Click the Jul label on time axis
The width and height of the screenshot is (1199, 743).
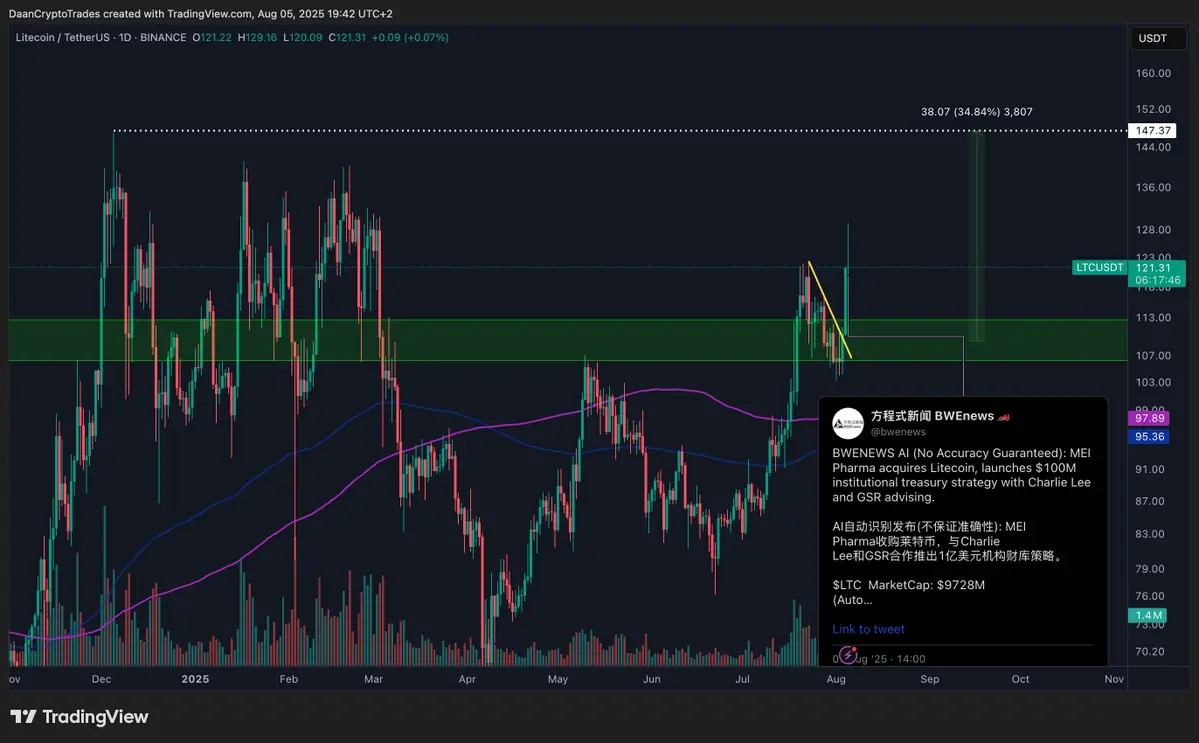742,679
